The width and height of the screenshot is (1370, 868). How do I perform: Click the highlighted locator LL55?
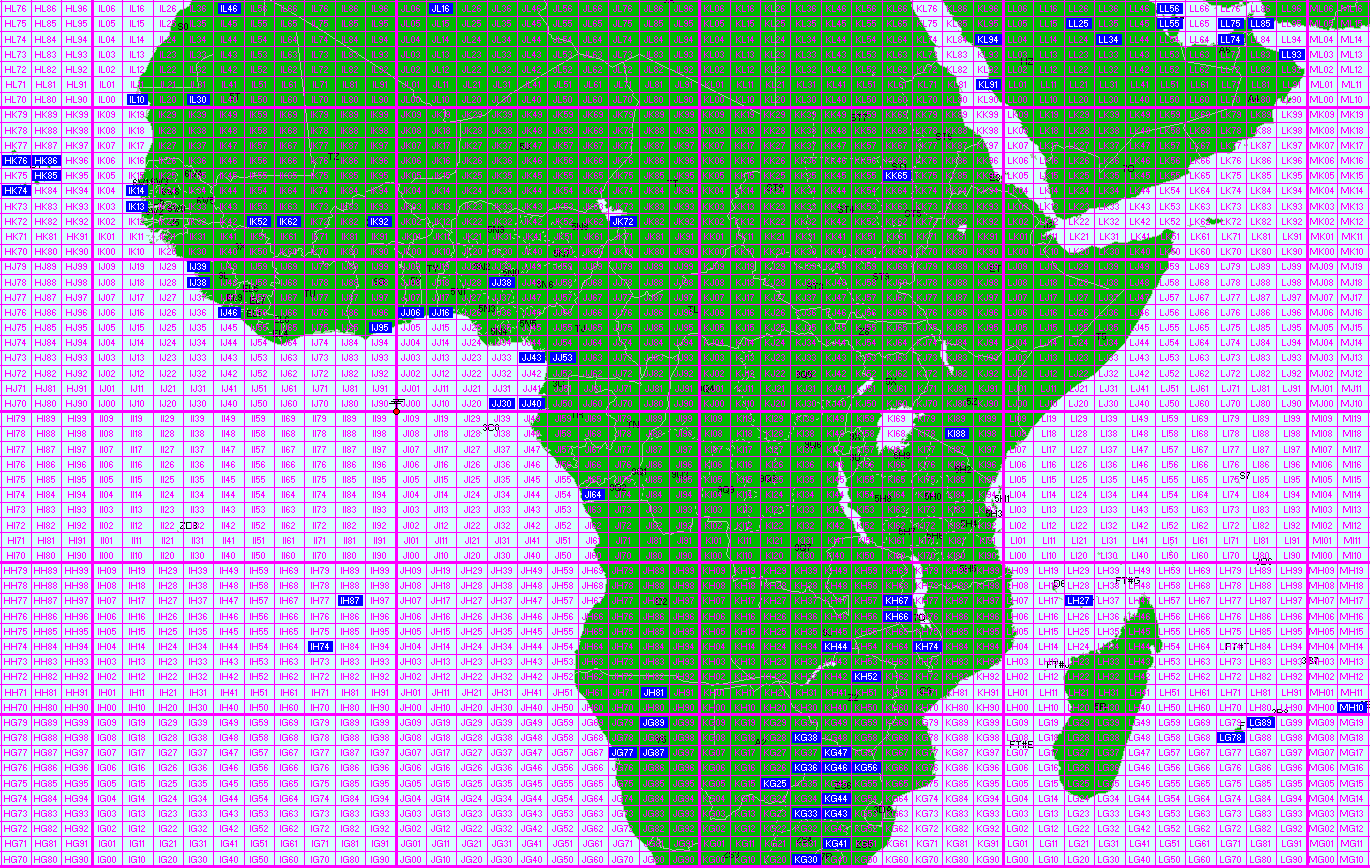[1169, 23]
